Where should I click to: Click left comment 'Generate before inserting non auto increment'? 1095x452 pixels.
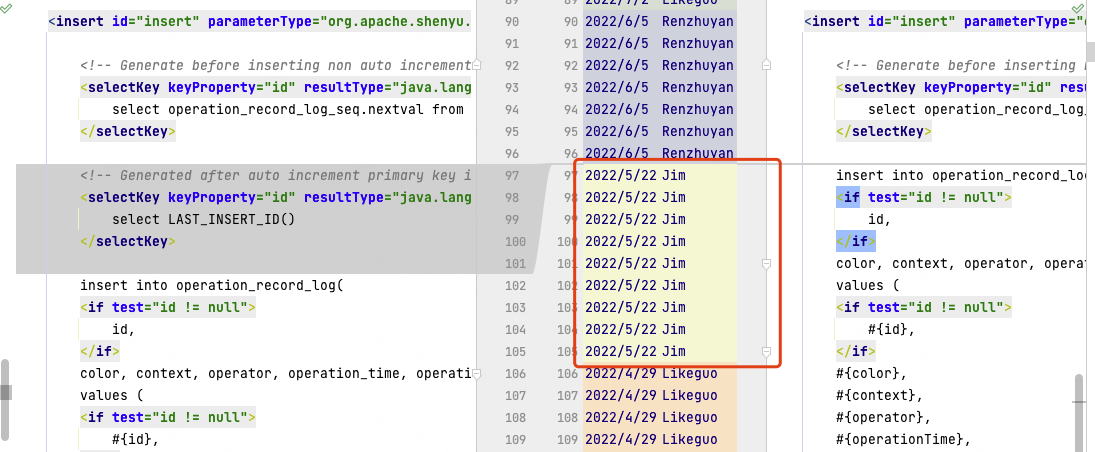276,65
